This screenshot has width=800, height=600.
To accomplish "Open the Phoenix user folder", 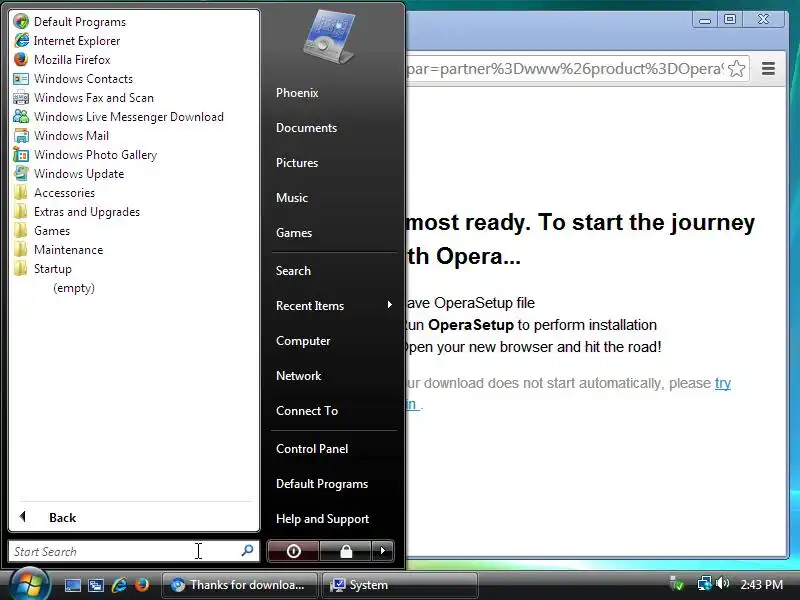I will pos(297,93).
